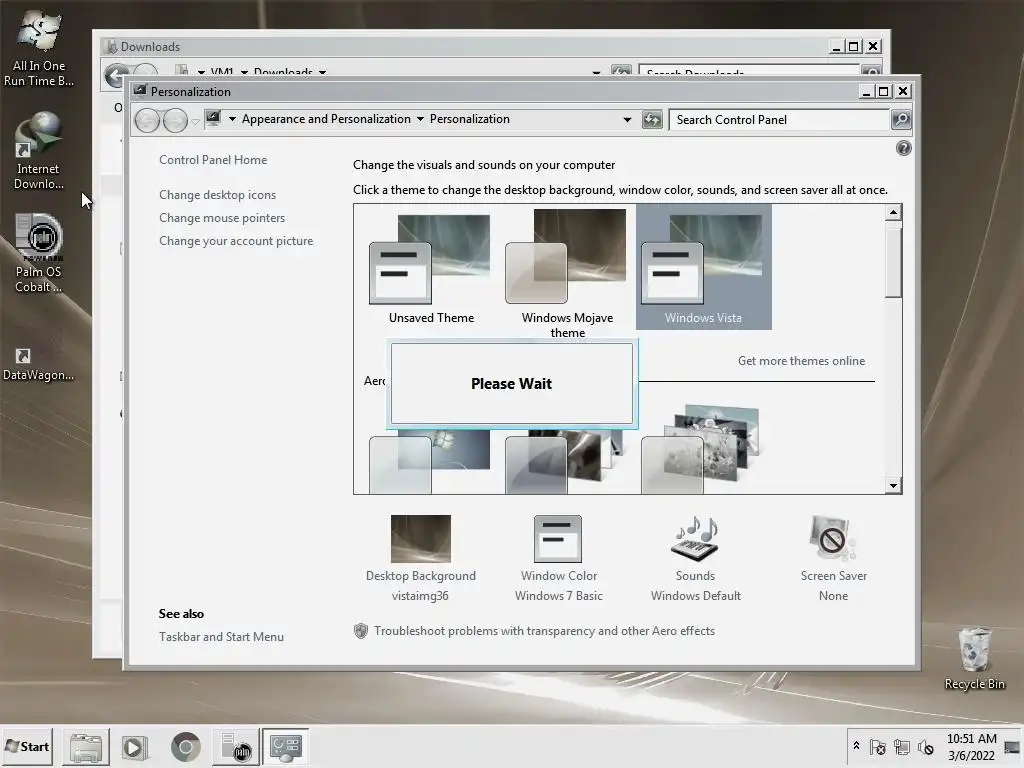Open the file explorer taskbar icon
Image resolution: width=1024 pixels, height=768 pixels.
coord(86,747)
